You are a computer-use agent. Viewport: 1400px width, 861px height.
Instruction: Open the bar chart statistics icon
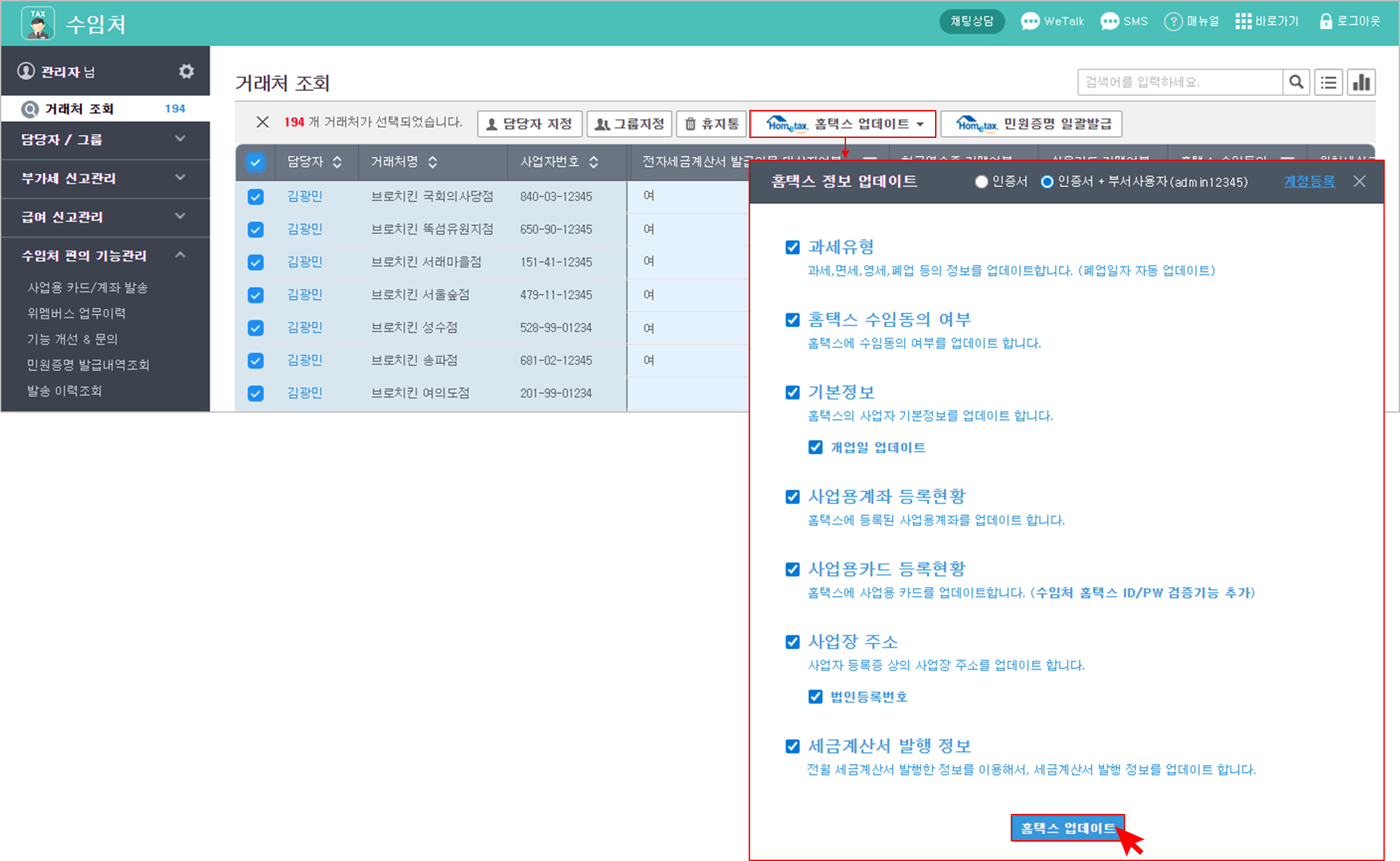tap(1361, 82)
